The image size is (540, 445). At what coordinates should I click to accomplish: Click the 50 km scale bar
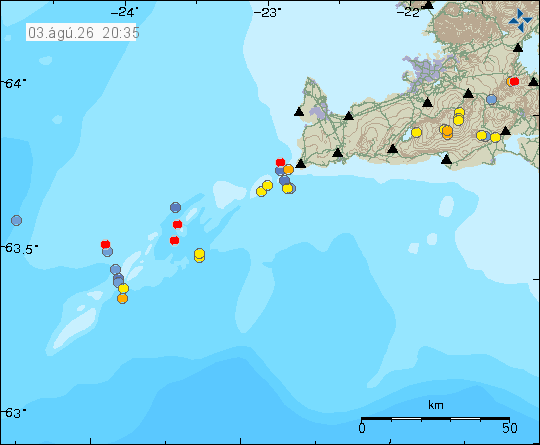435,419
